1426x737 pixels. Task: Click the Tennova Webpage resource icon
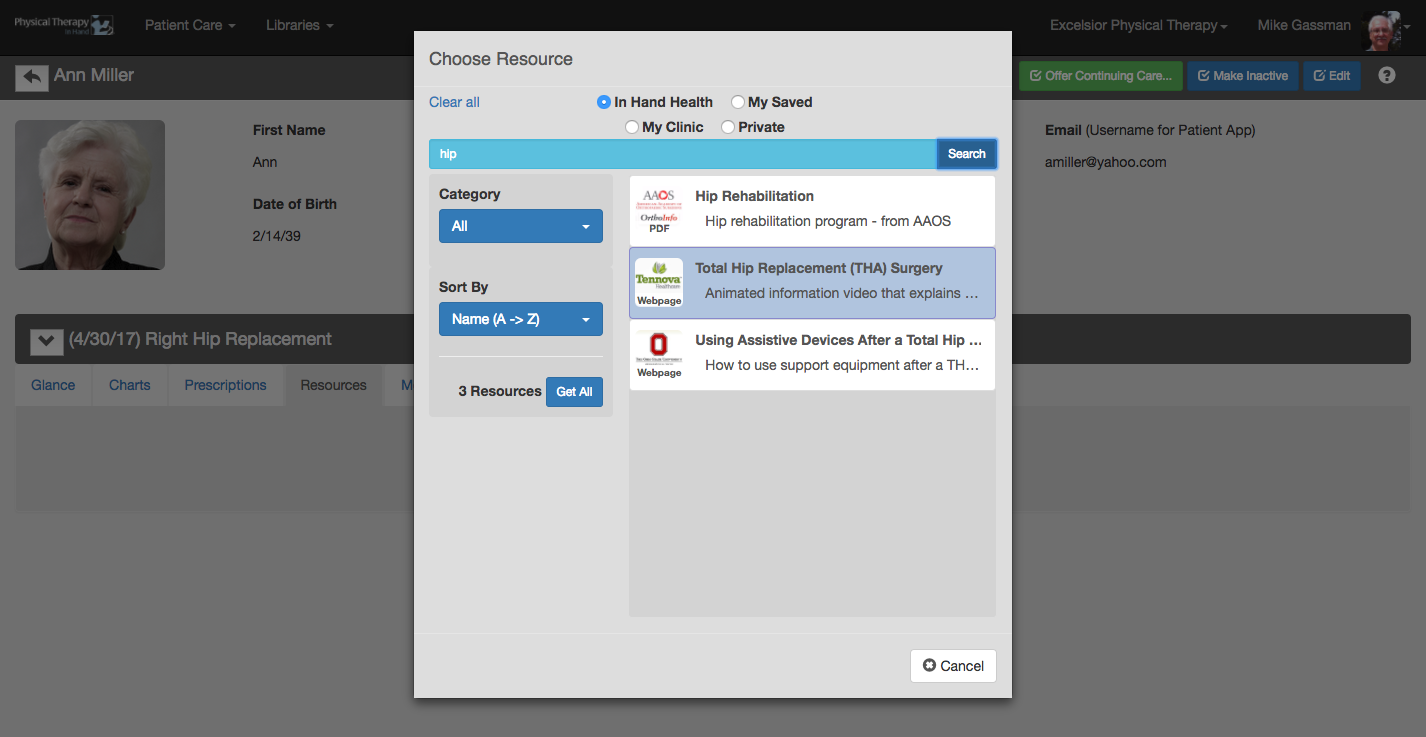click(x=659, y=283)
